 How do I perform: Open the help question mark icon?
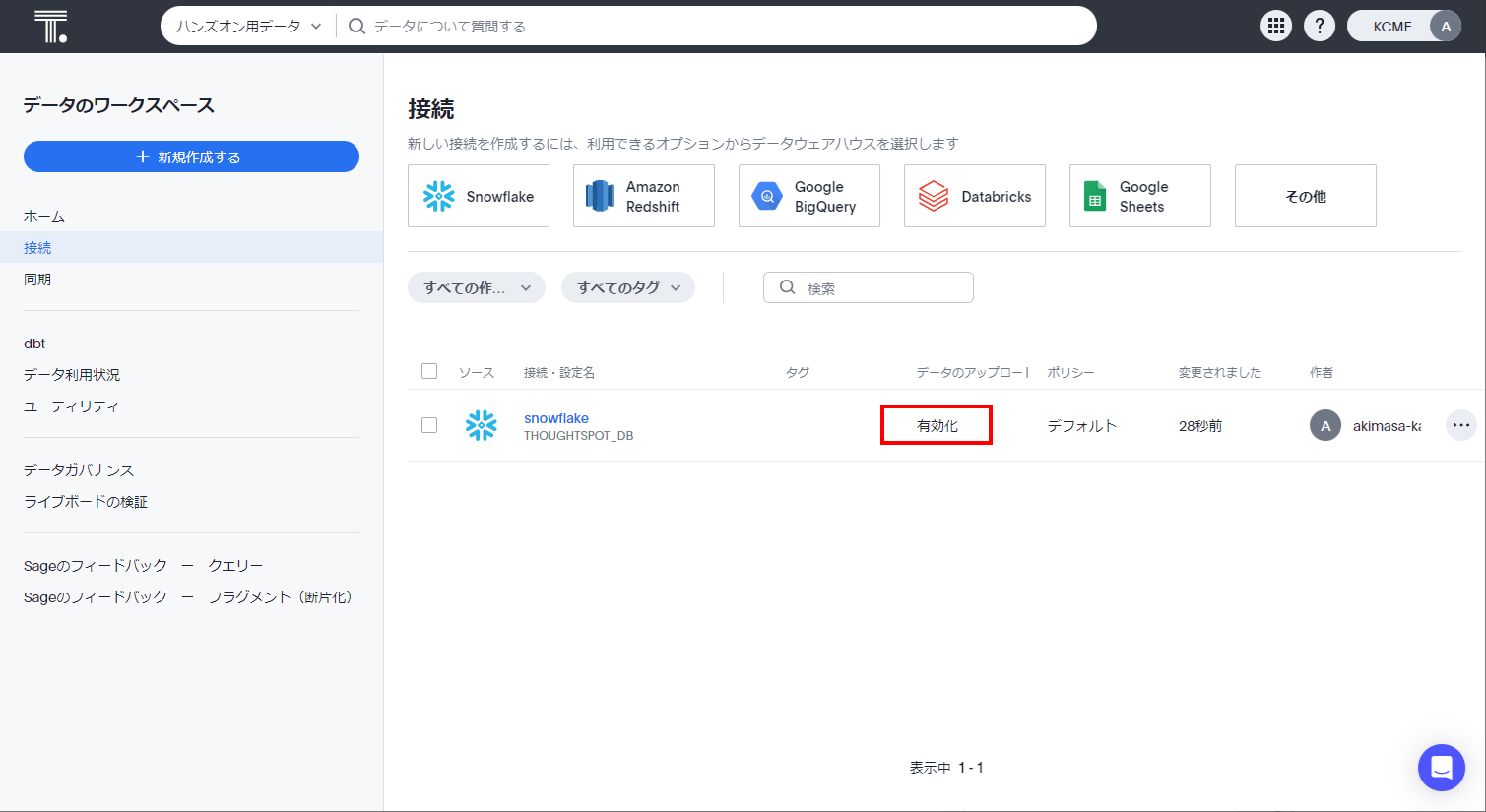click(1320, 27)
